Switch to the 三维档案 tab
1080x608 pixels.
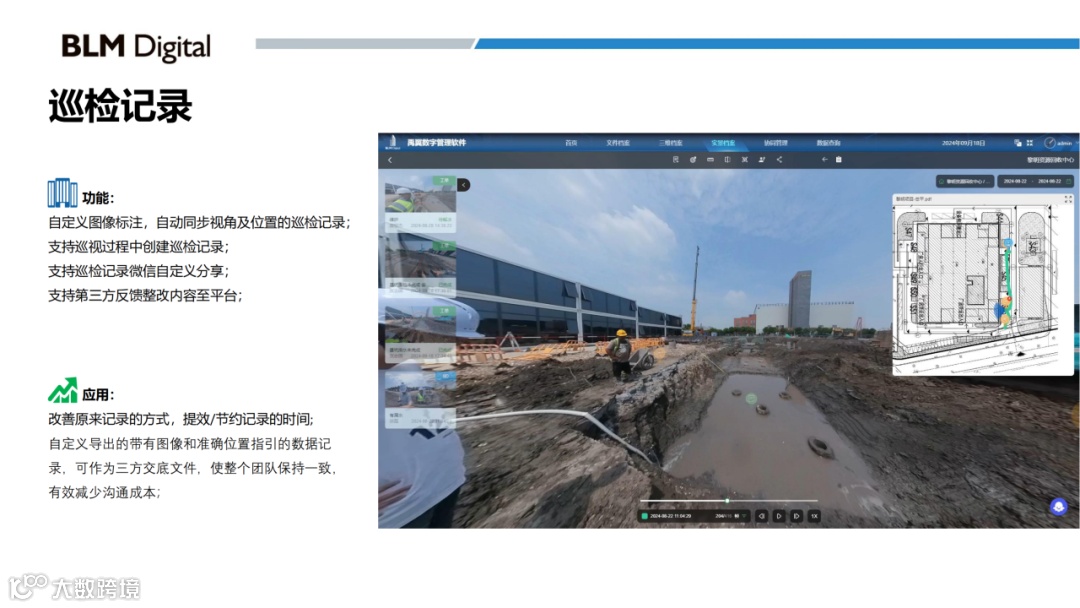click(671, 143)
